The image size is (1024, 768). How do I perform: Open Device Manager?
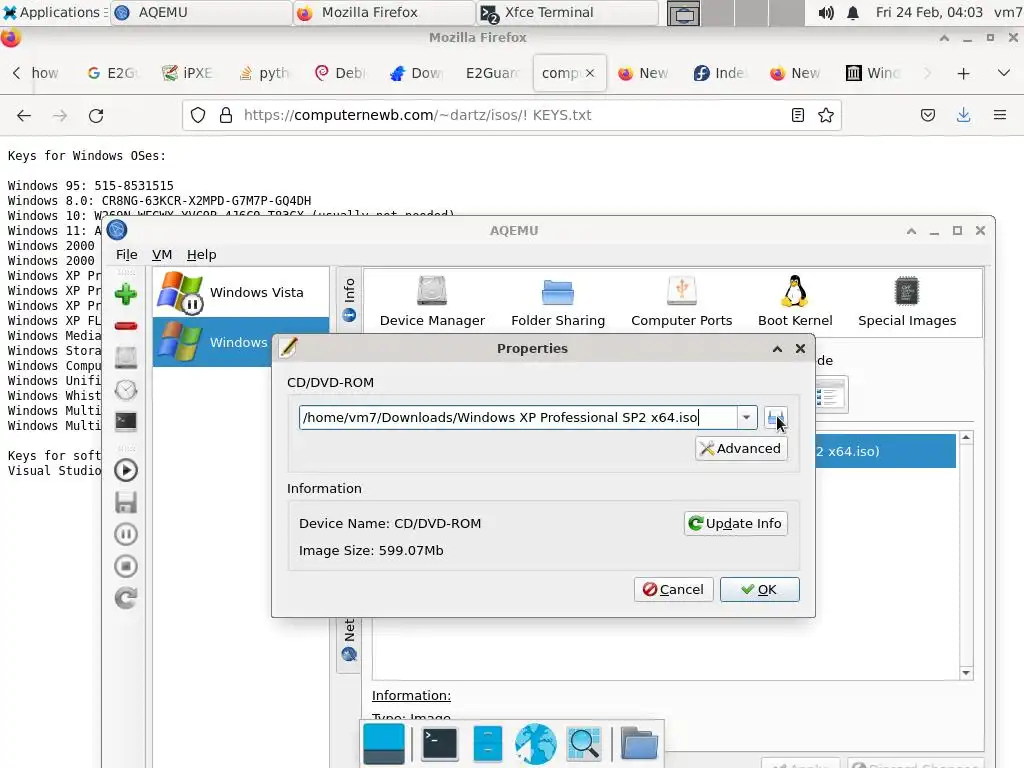432,301
